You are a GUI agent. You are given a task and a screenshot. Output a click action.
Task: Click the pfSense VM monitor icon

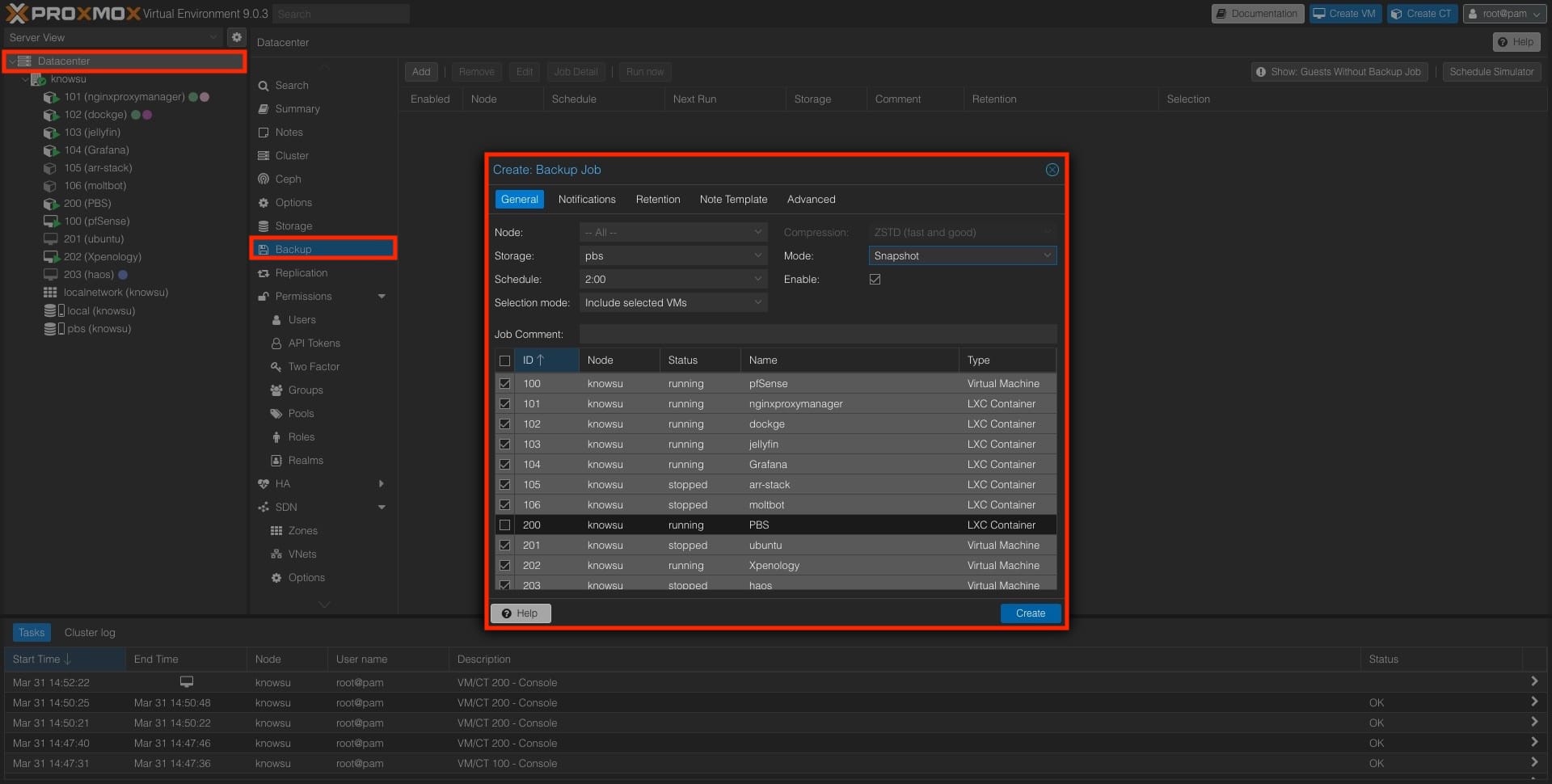point(51,221)
